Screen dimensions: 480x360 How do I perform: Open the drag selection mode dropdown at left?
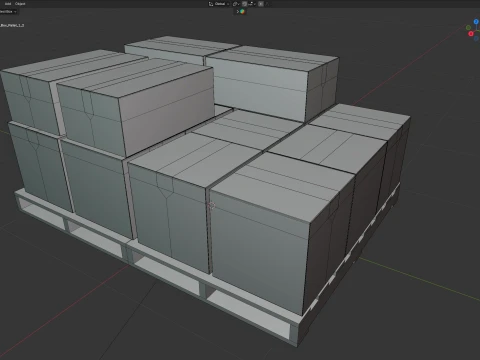[8, 11]
